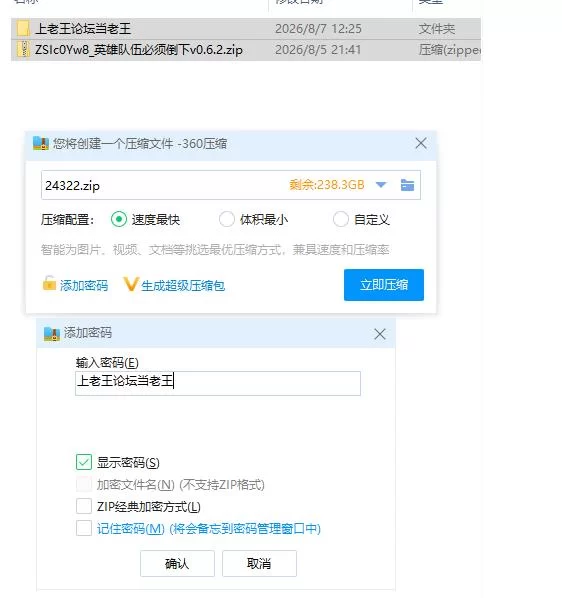Enable ZIP经典加密方式 checkbox
This screenshot has width=562, height=598.
pyautogui.click(x=84, y=506)
